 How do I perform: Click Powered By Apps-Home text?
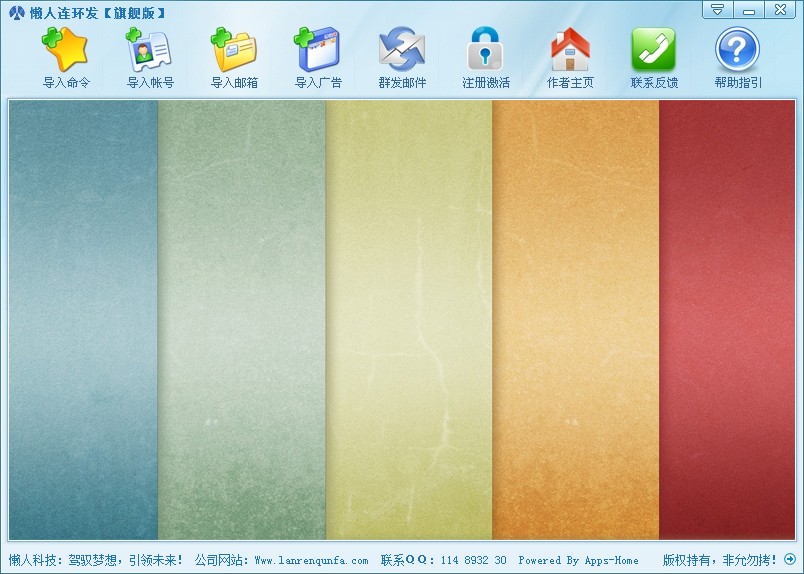pos(578,560)
